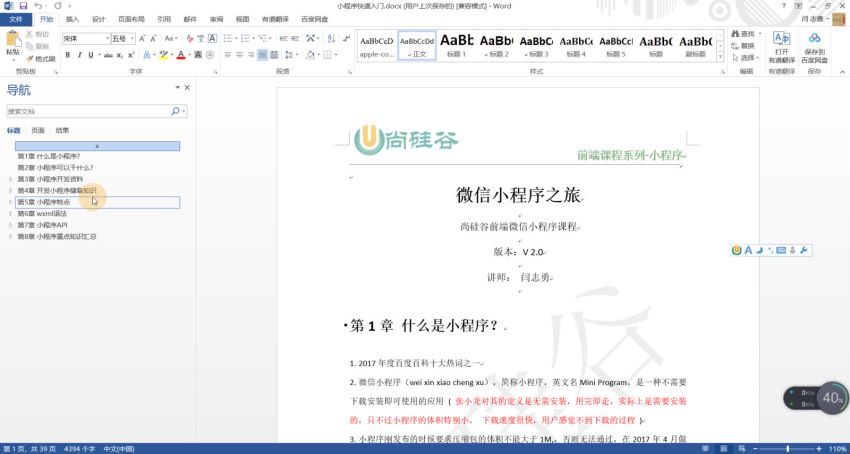Apply the yellow text highlight color
Screen dimensions: 850x454
click(164, 55)
